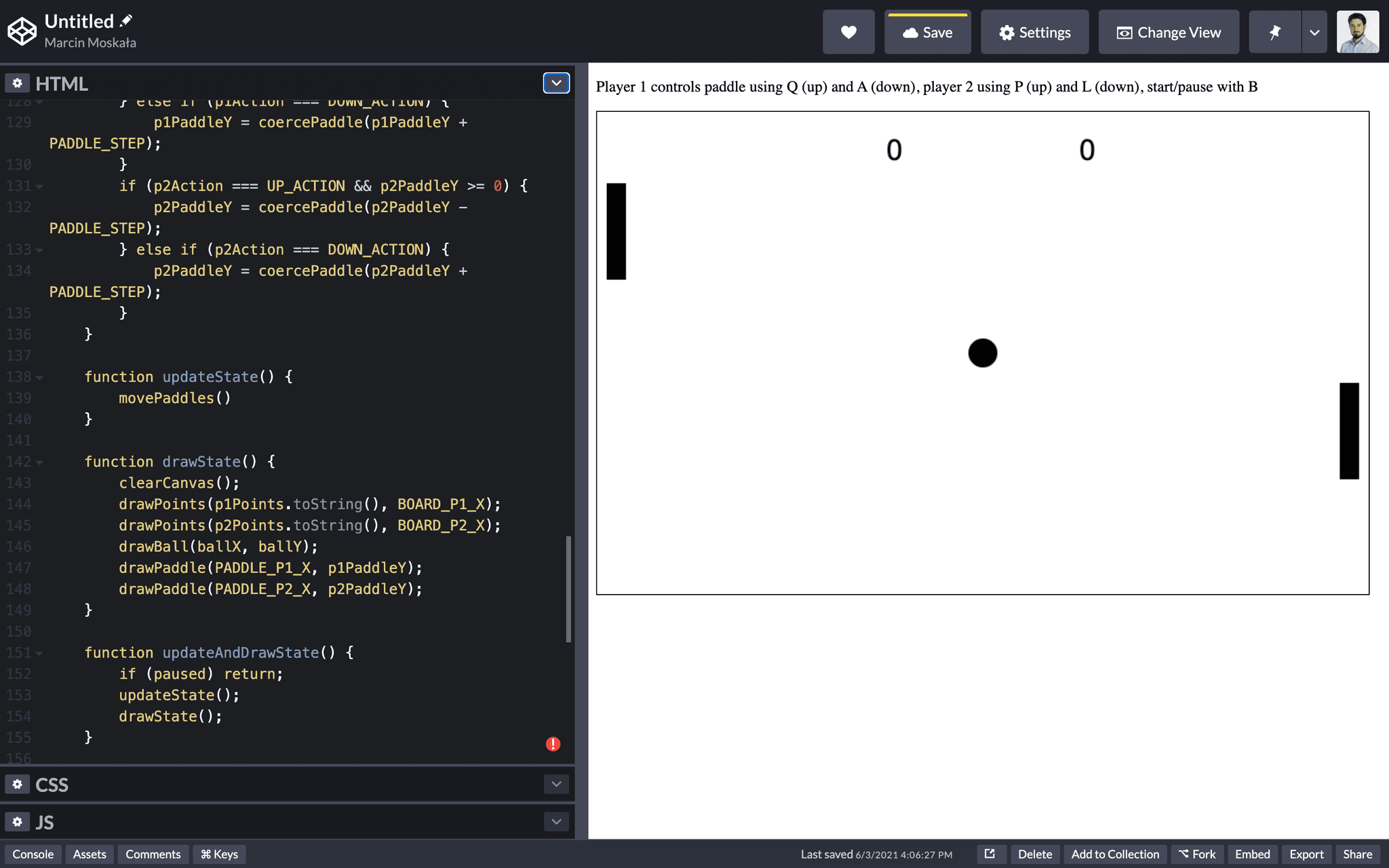Open the pin button's dropdown chevron
Screen dimensions: 1389x868
1313,32
